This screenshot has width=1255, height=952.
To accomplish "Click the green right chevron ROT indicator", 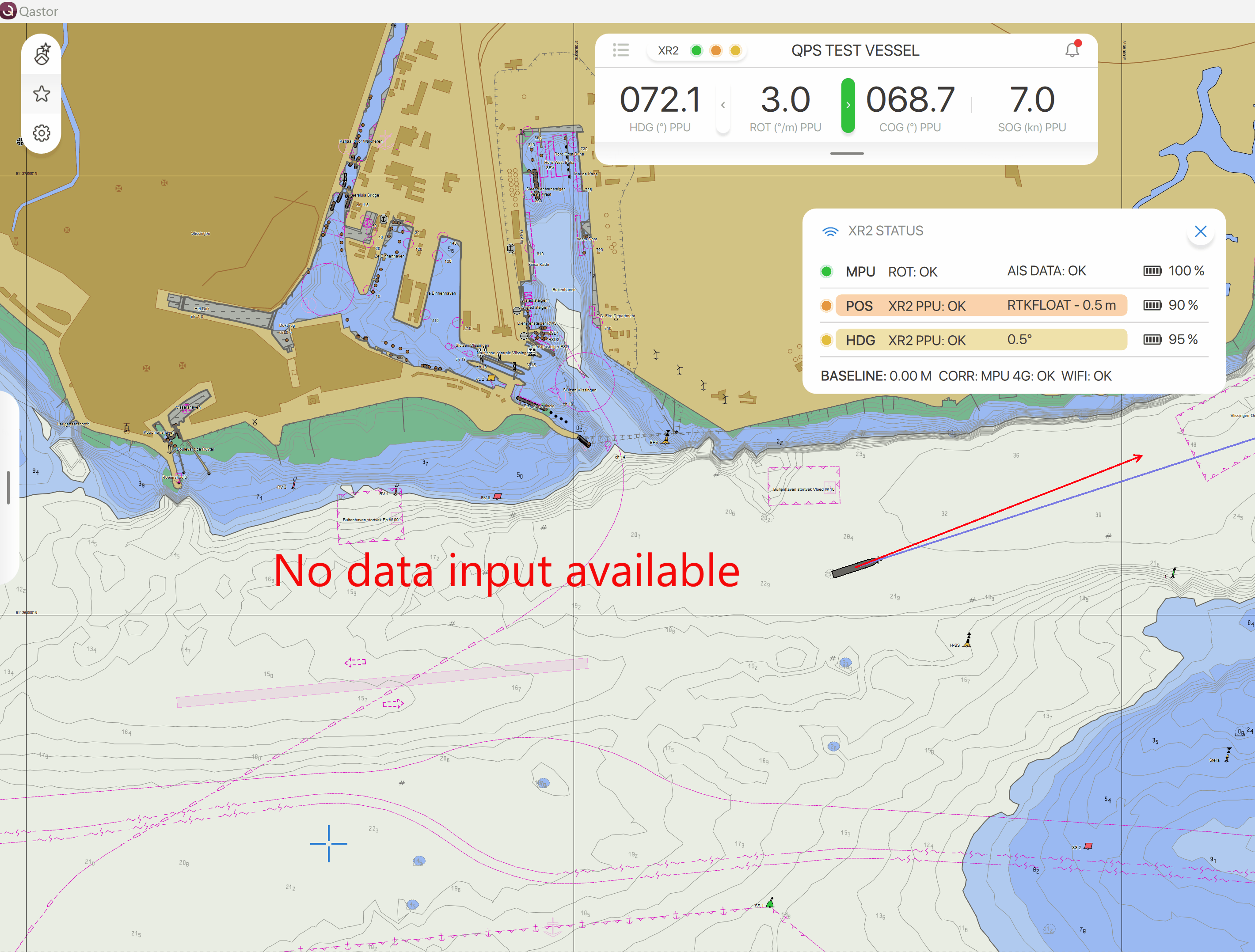I will [848, 106].
